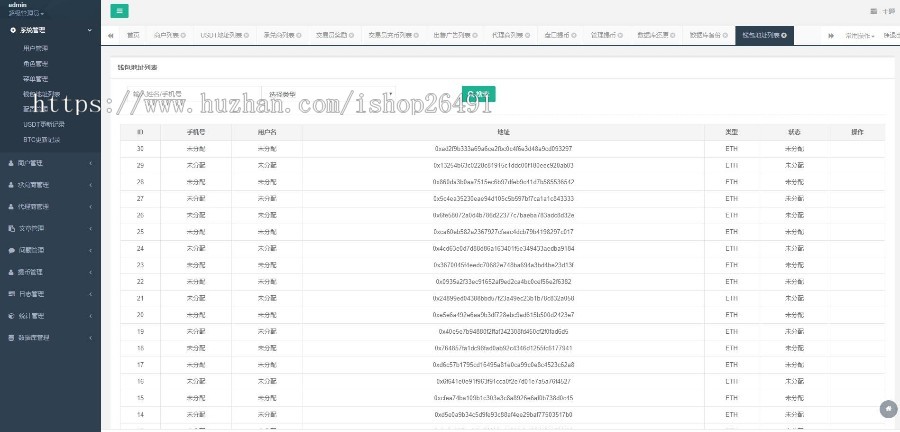Select the address cell in row 17

click(x=503, y=365)
